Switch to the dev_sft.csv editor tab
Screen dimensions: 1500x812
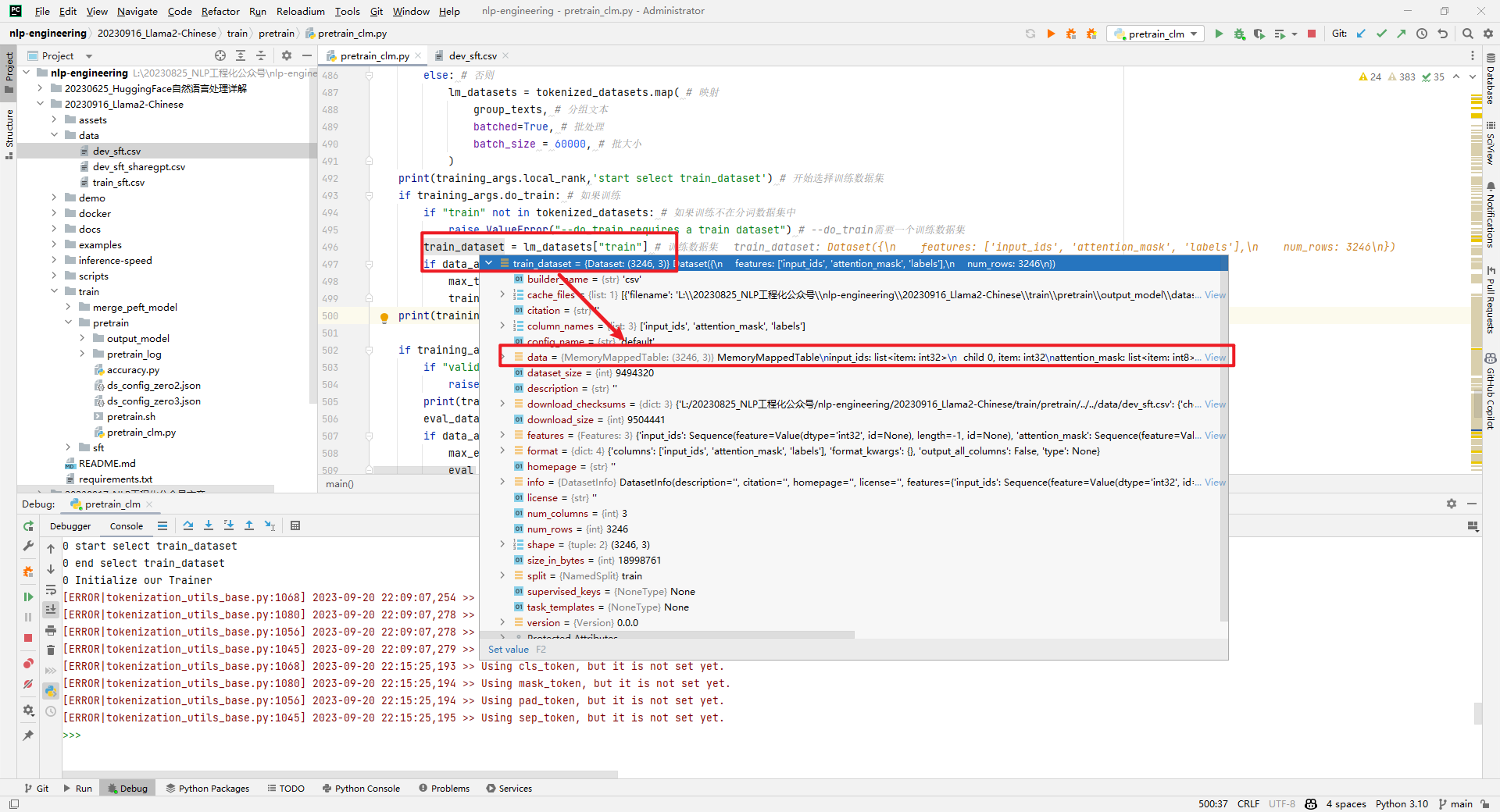click(472, 55)
